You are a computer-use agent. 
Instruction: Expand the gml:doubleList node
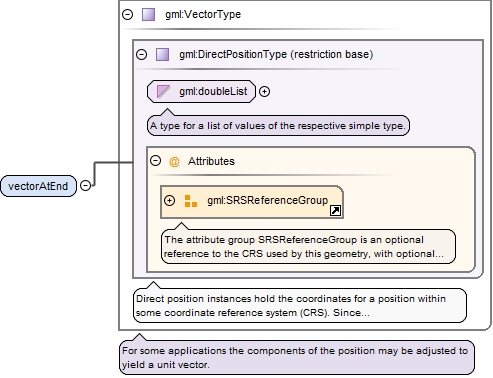click(x=264, y=91)
